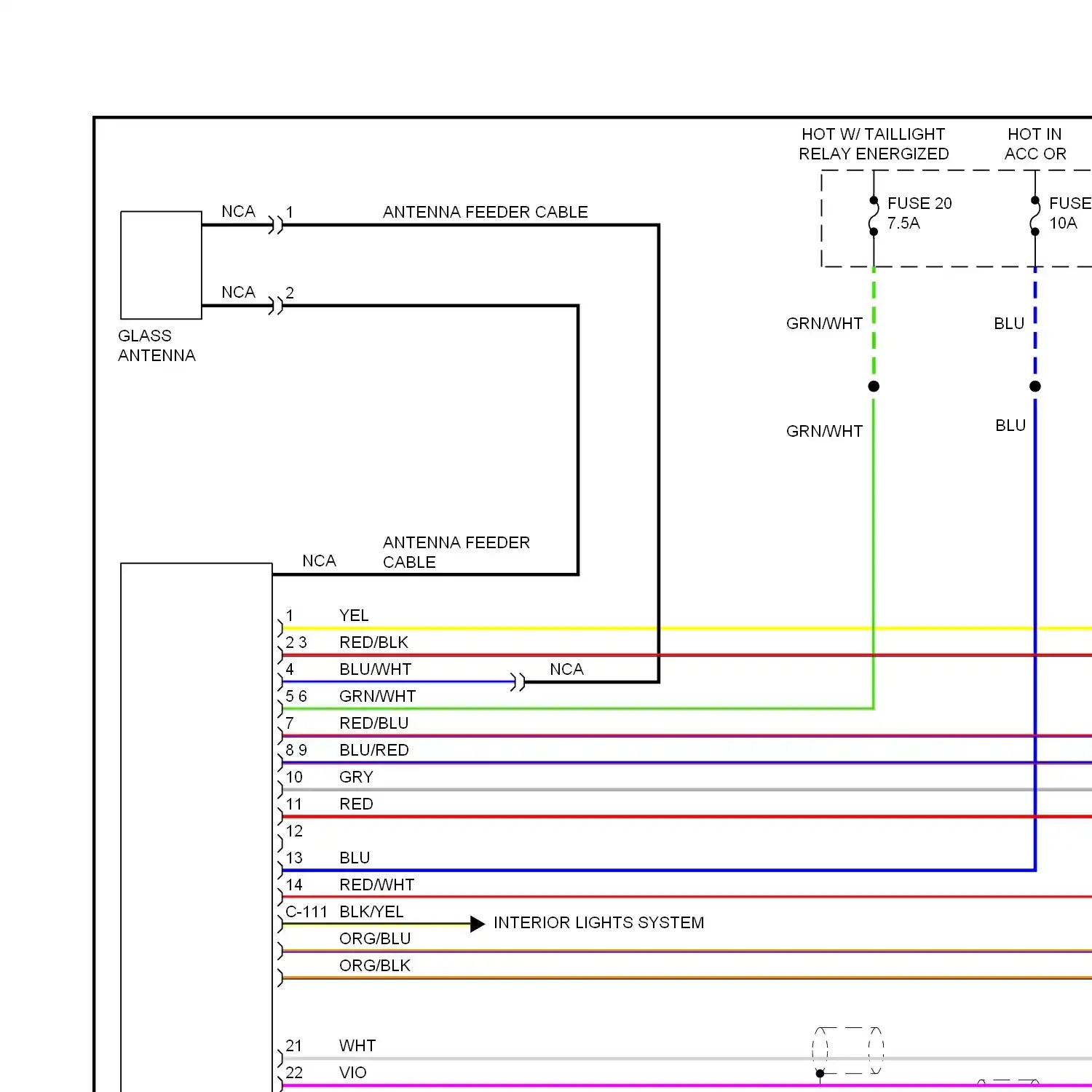The height and width of the screenshot is (1092, 1092).
Task: Click the shielded cable symbol on the WHT wire
Action: click(848, 1051)
